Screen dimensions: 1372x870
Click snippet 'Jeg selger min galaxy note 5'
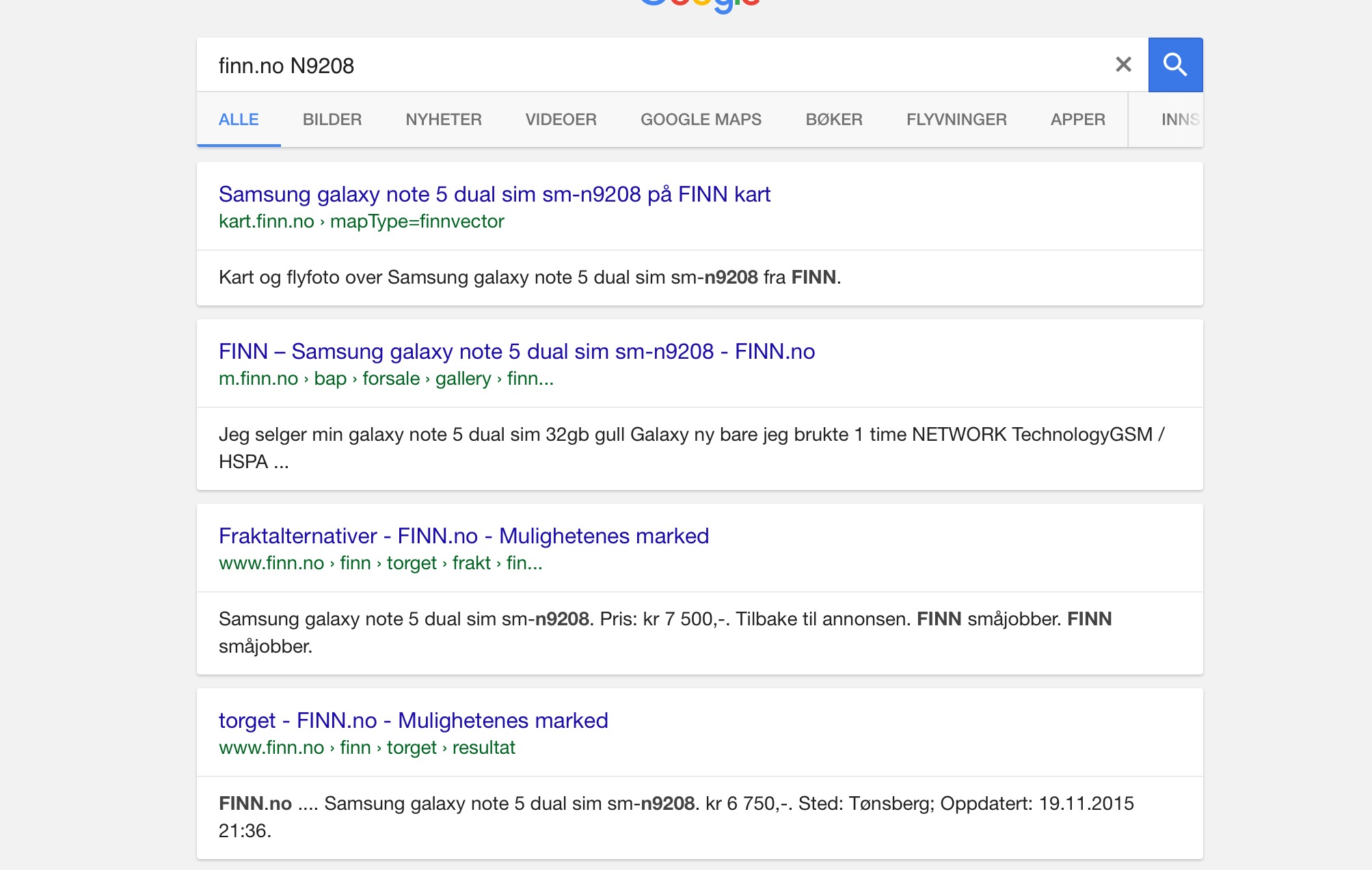(x=692, y=448)
